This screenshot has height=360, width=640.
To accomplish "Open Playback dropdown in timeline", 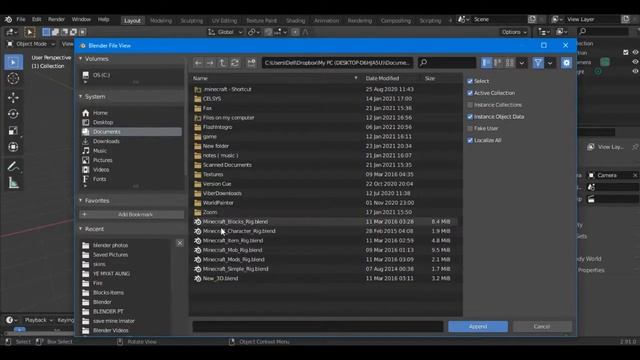I will pos(39,320).
